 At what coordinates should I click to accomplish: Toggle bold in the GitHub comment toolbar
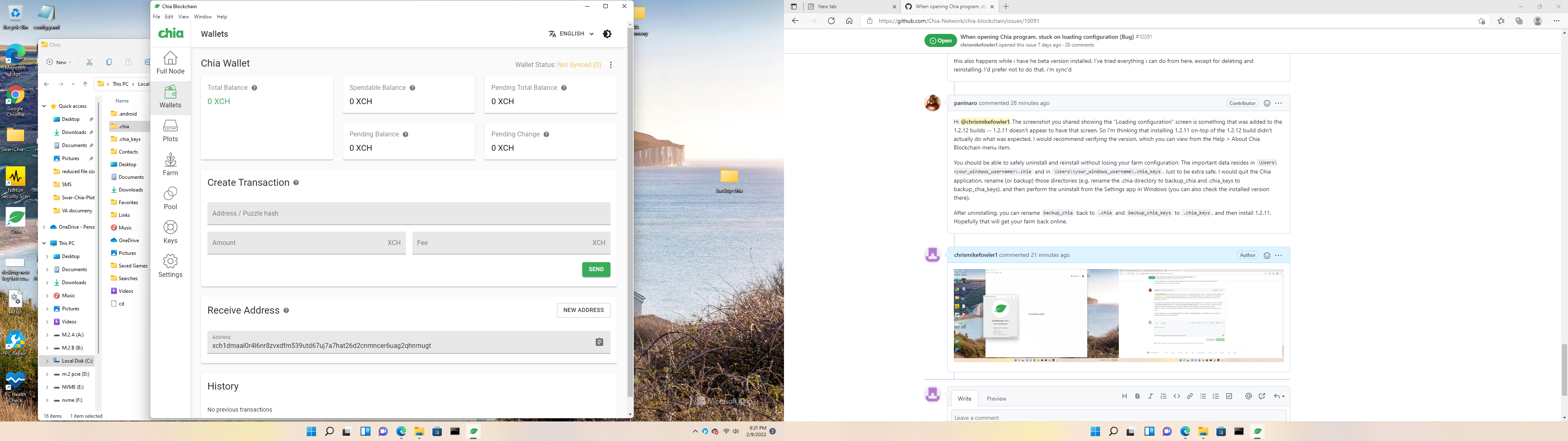click(1138, 396)
